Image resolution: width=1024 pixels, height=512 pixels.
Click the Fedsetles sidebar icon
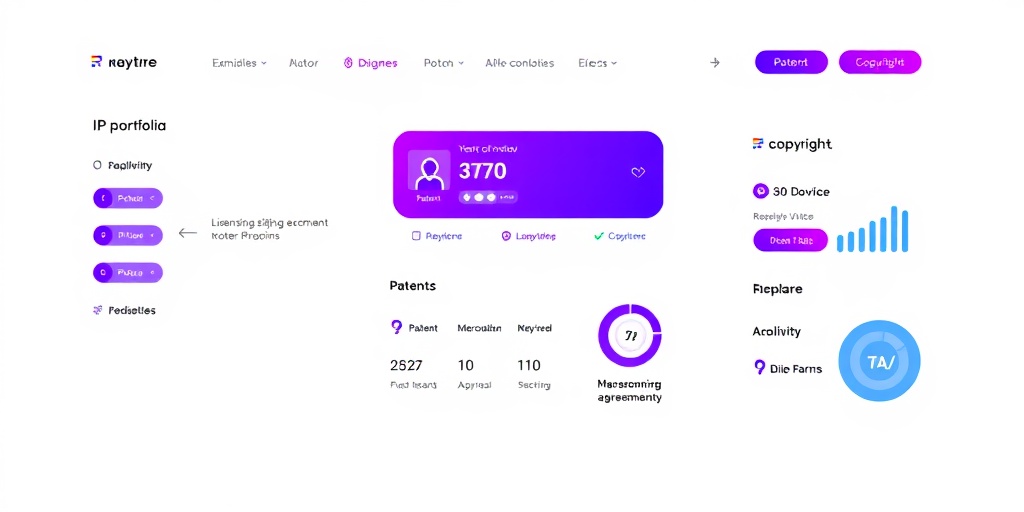[97, 310]
